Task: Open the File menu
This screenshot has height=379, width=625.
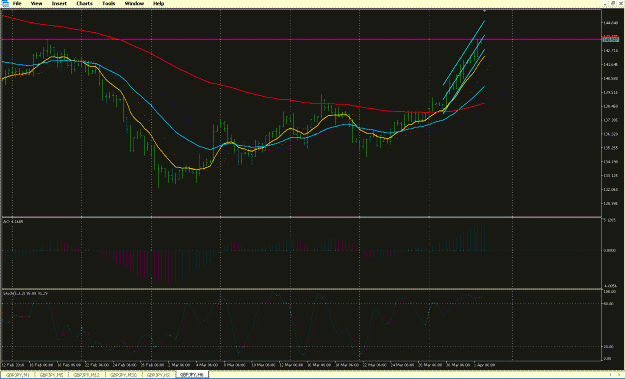Action: tap(17, 4)
